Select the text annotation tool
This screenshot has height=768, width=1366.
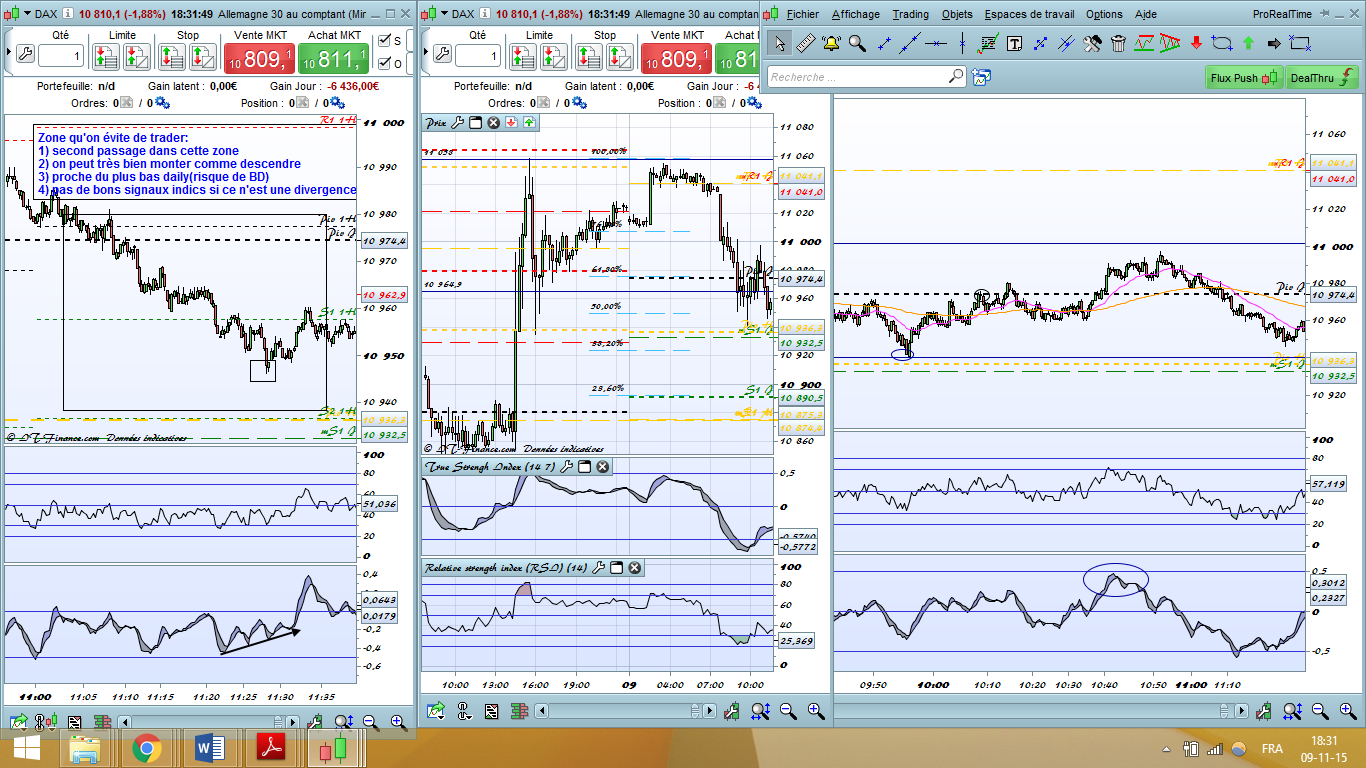[x=1014, y=43]
